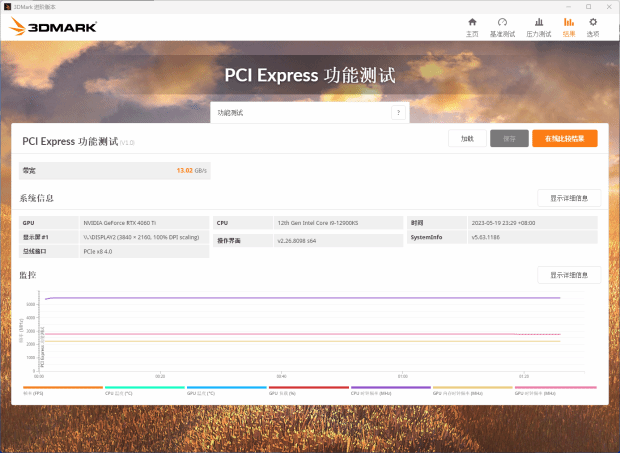Click the 2023-05-19 timestamp value
Viewport: 620px width, 453px height.
503,223
